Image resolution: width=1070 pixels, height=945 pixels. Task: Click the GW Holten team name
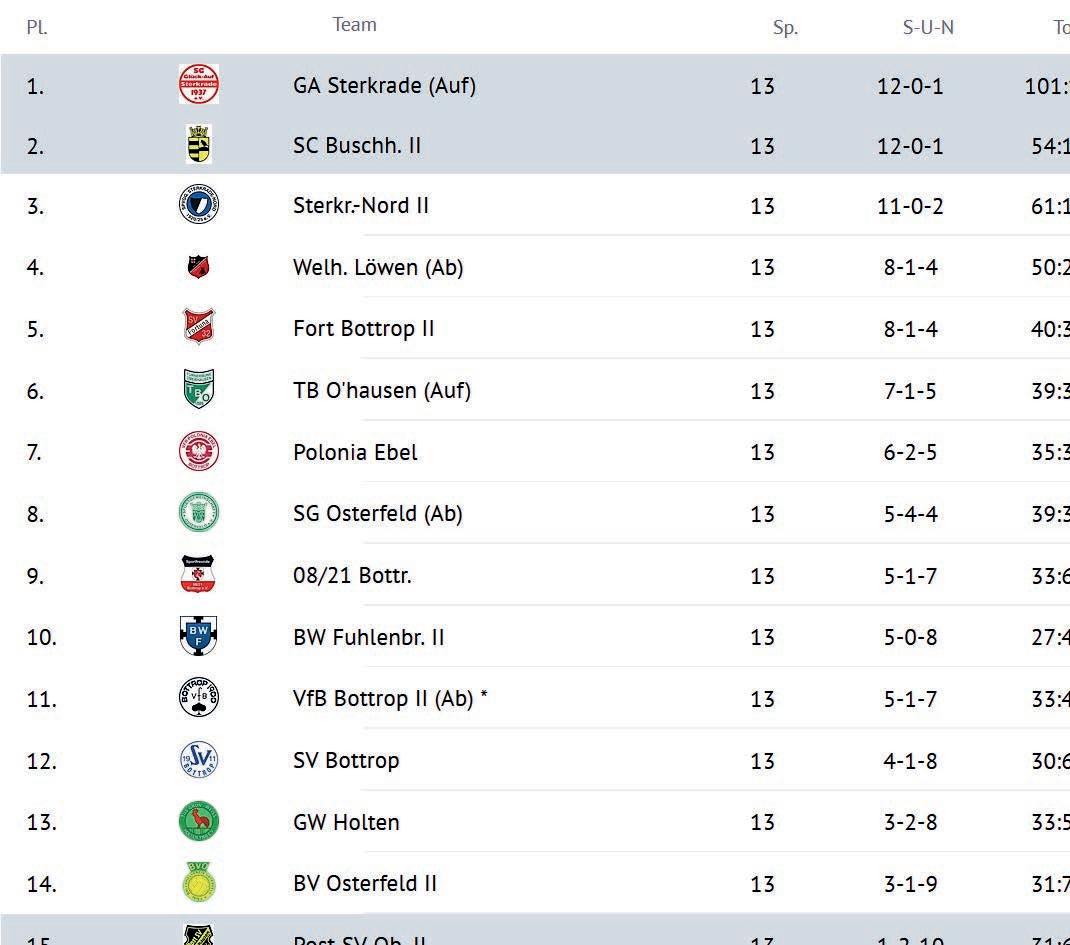[x=346, y=822]
